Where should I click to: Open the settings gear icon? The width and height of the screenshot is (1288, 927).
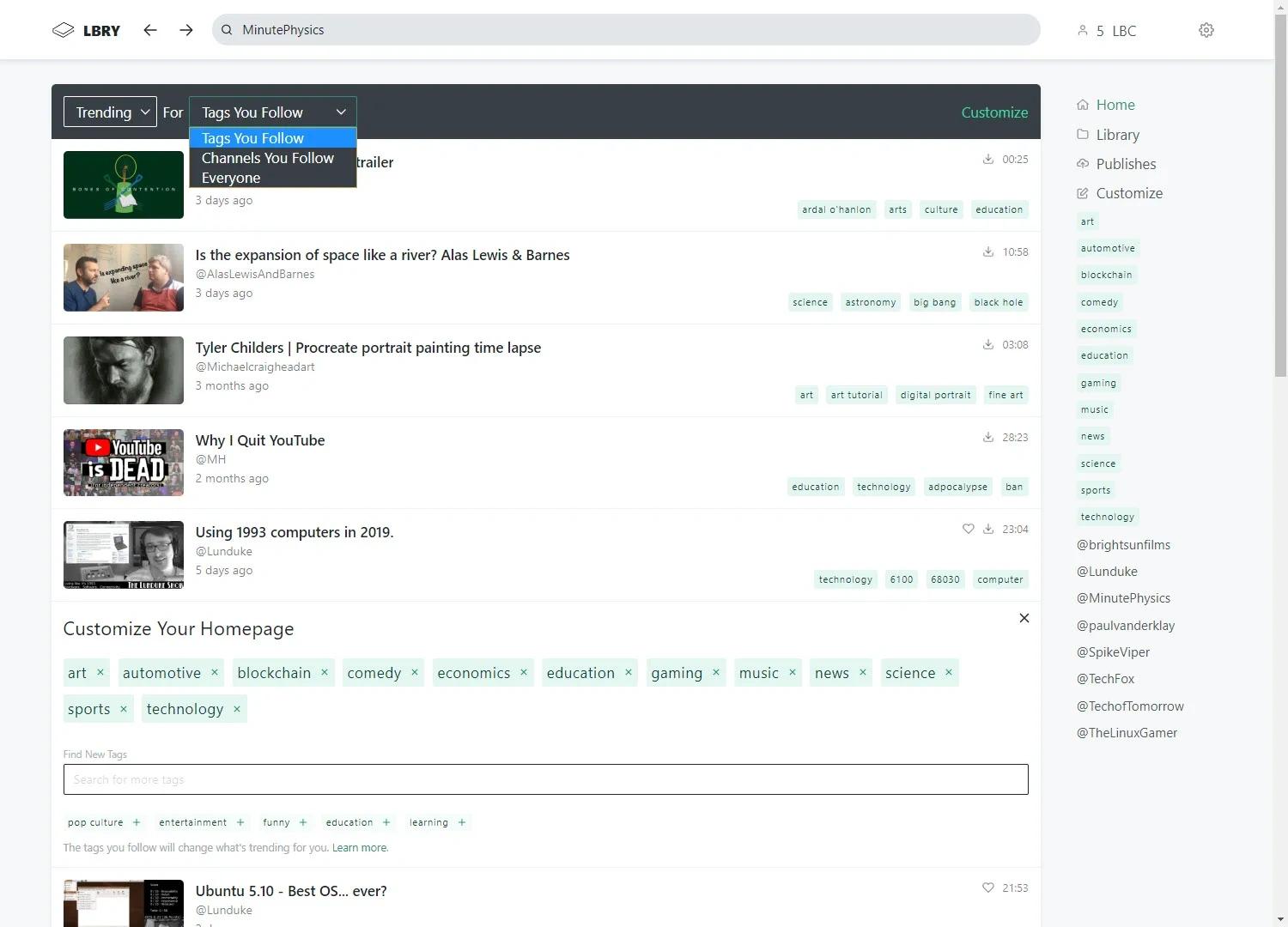pos(1206,30)
